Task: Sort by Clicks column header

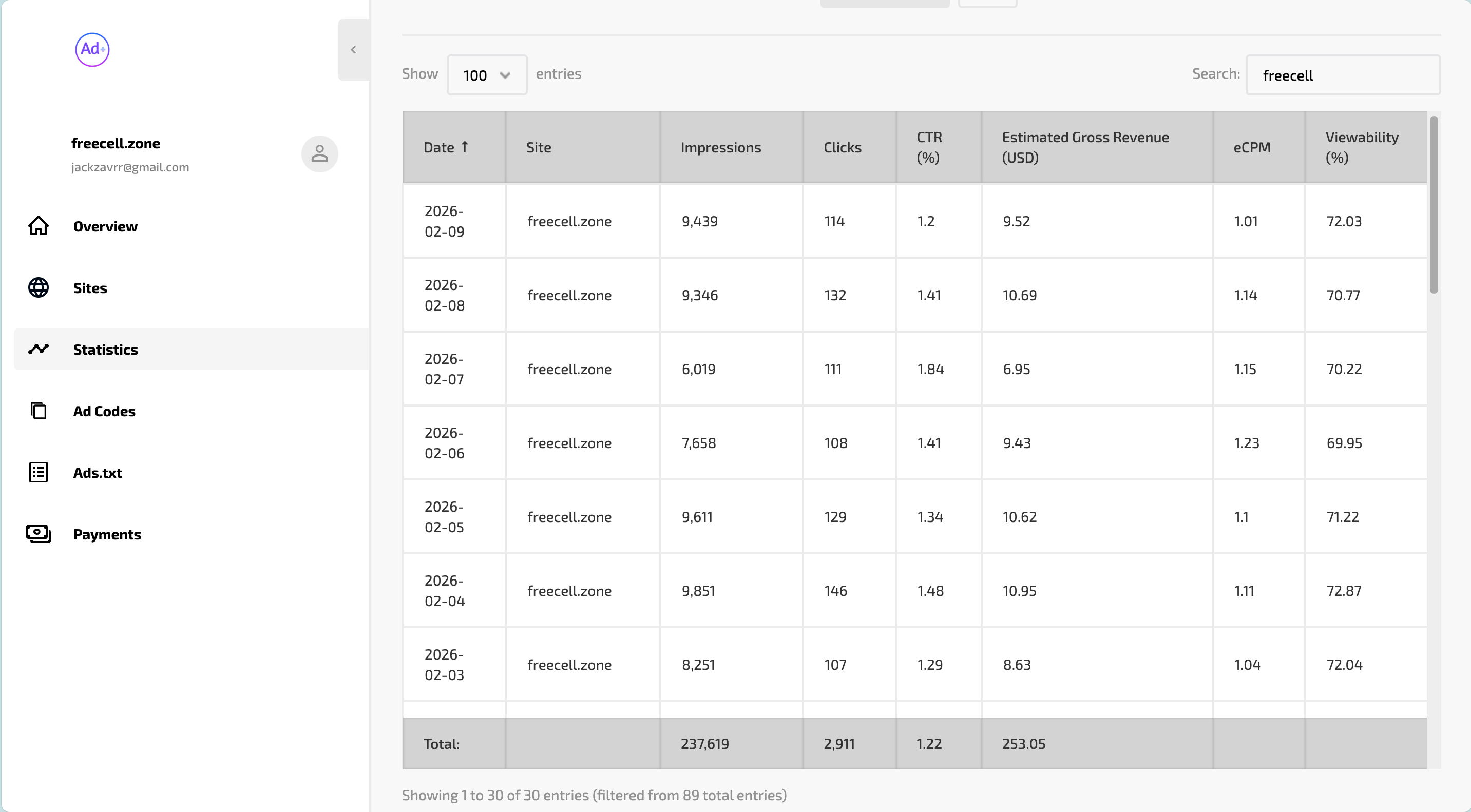Action: [842, 147]
